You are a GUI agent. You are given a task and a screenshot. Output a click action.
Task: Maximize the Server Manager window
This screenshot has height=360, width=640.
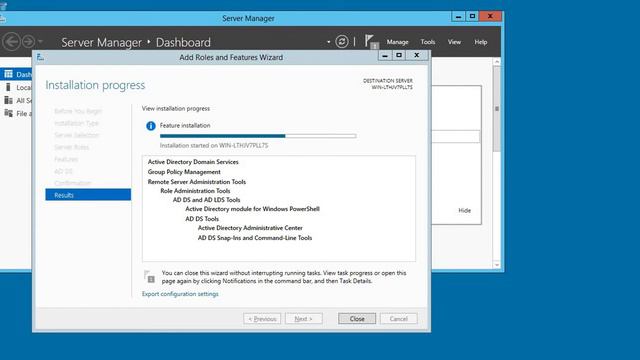click(472, 16)
